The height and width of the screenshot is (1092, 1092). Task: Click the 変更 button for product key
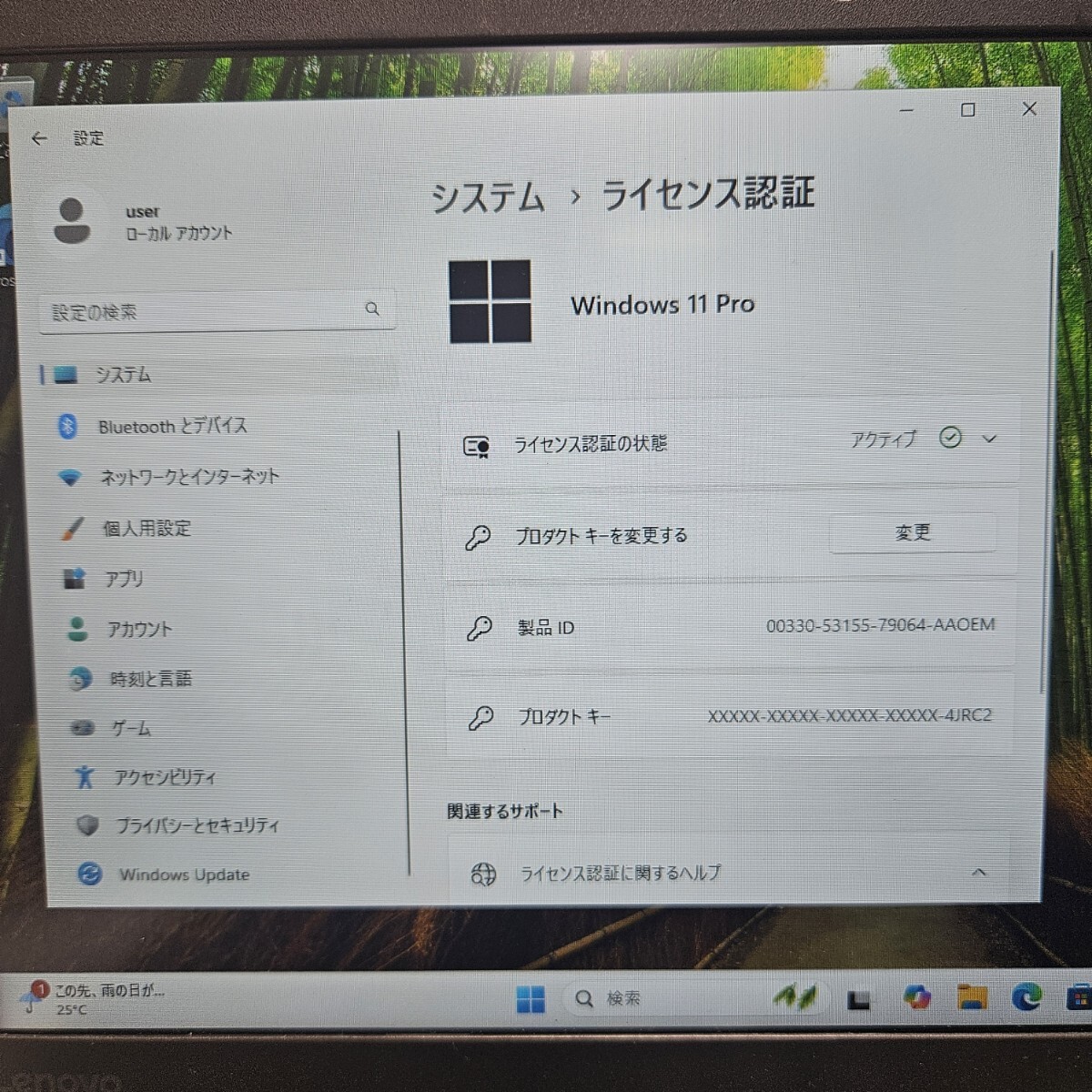(912, 532)
